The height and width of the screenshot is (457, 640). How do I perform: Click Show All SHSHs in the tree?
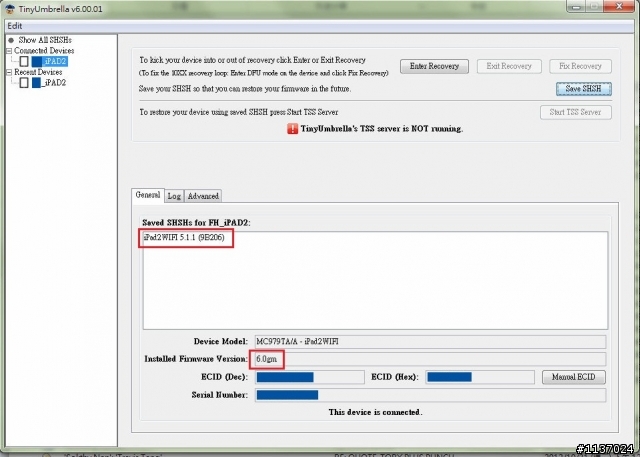point(45,40)
